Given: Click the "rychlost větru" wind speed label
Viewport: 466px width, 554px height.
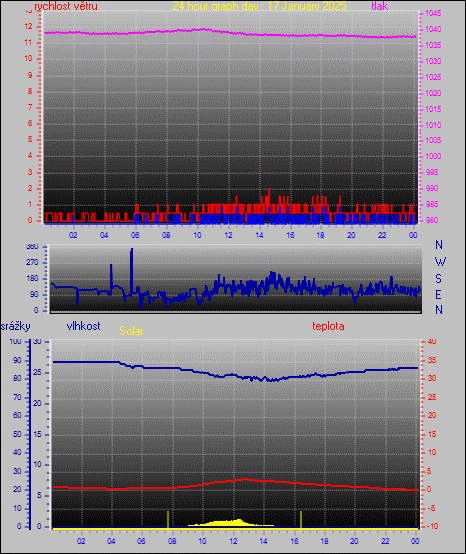Looking at the screenshot, I should (x=66, y=6).
